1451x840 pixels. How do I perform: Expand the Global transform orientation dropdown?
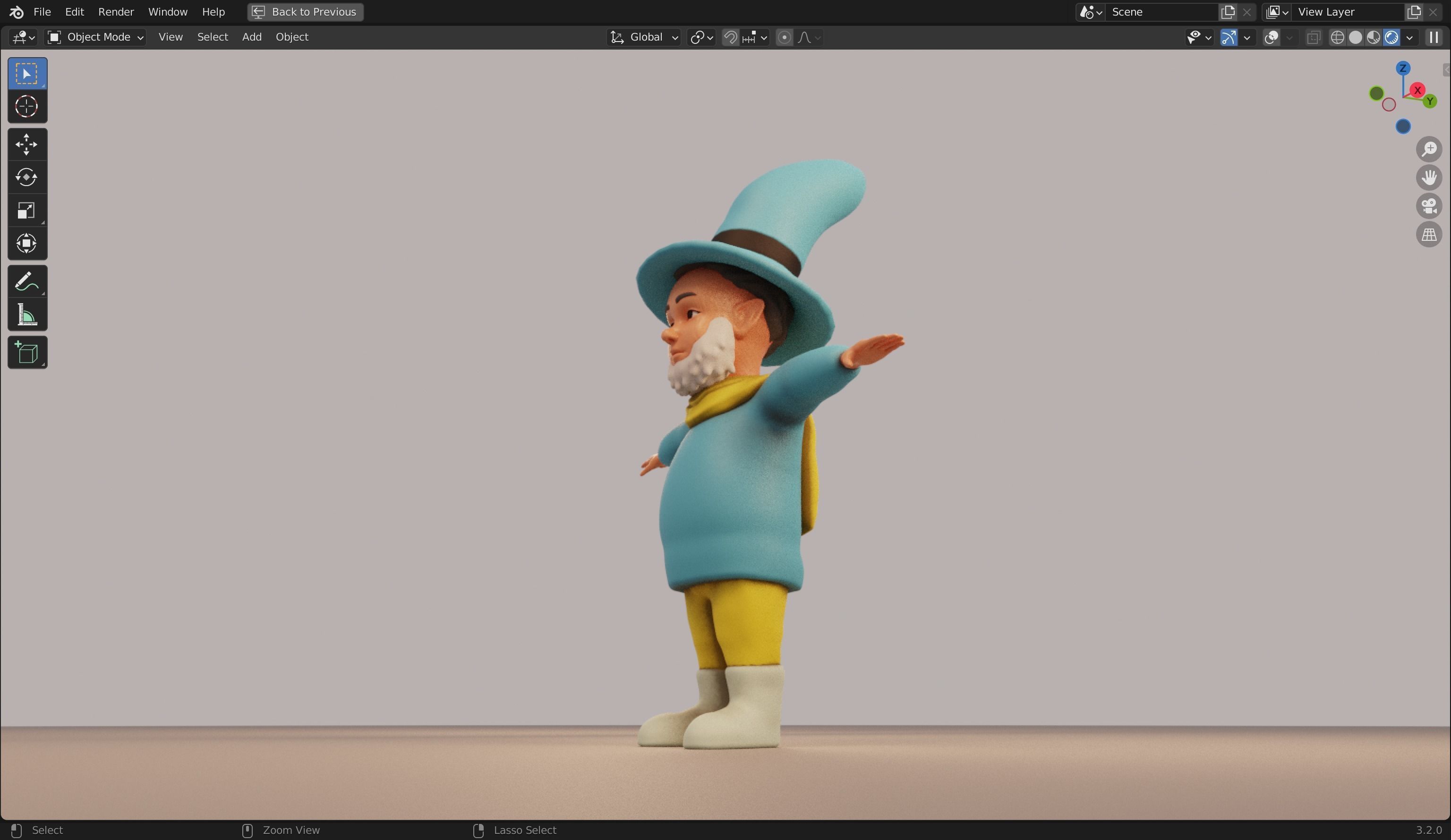(x=644, y=37)
